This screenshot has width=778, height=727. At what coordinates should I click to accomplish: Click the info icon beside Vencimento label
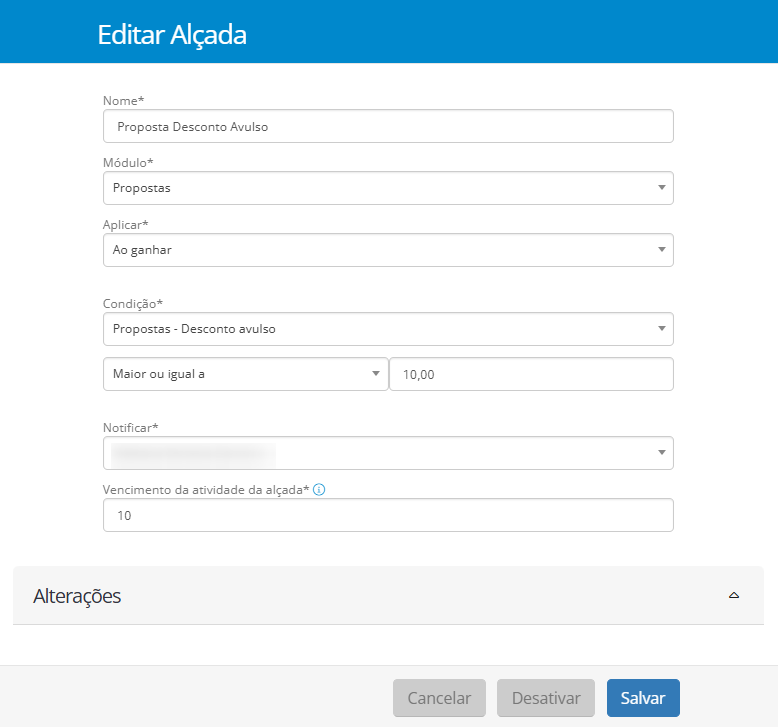pos(319,490)
